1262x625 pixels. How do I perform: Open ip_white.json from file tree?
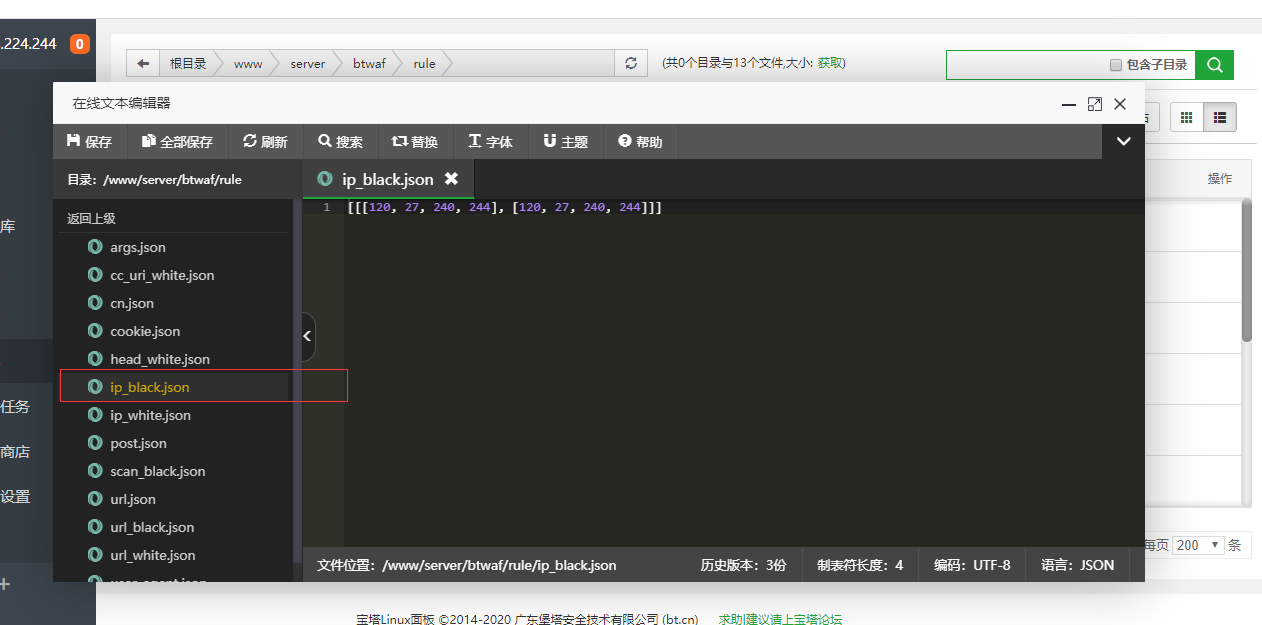(x=150, y=415)
